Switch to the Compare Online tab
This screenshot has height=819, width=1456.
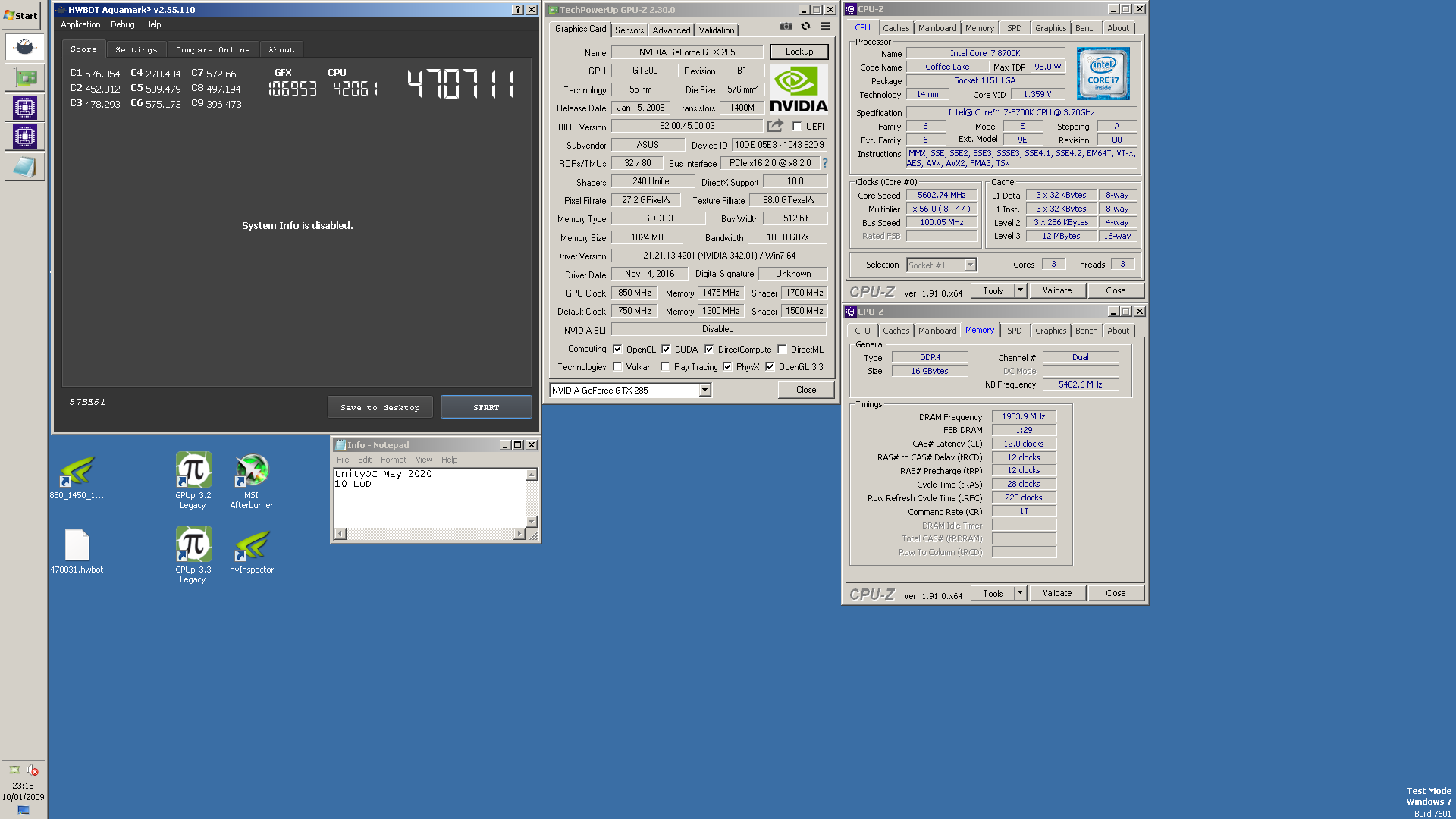point(213,49)
